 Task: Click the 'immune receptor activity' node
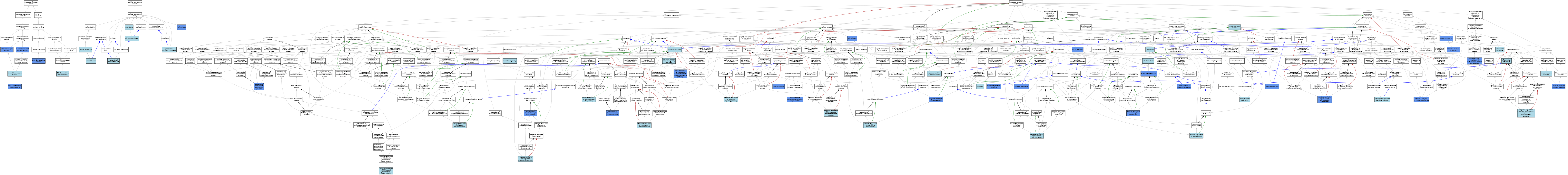7,38
